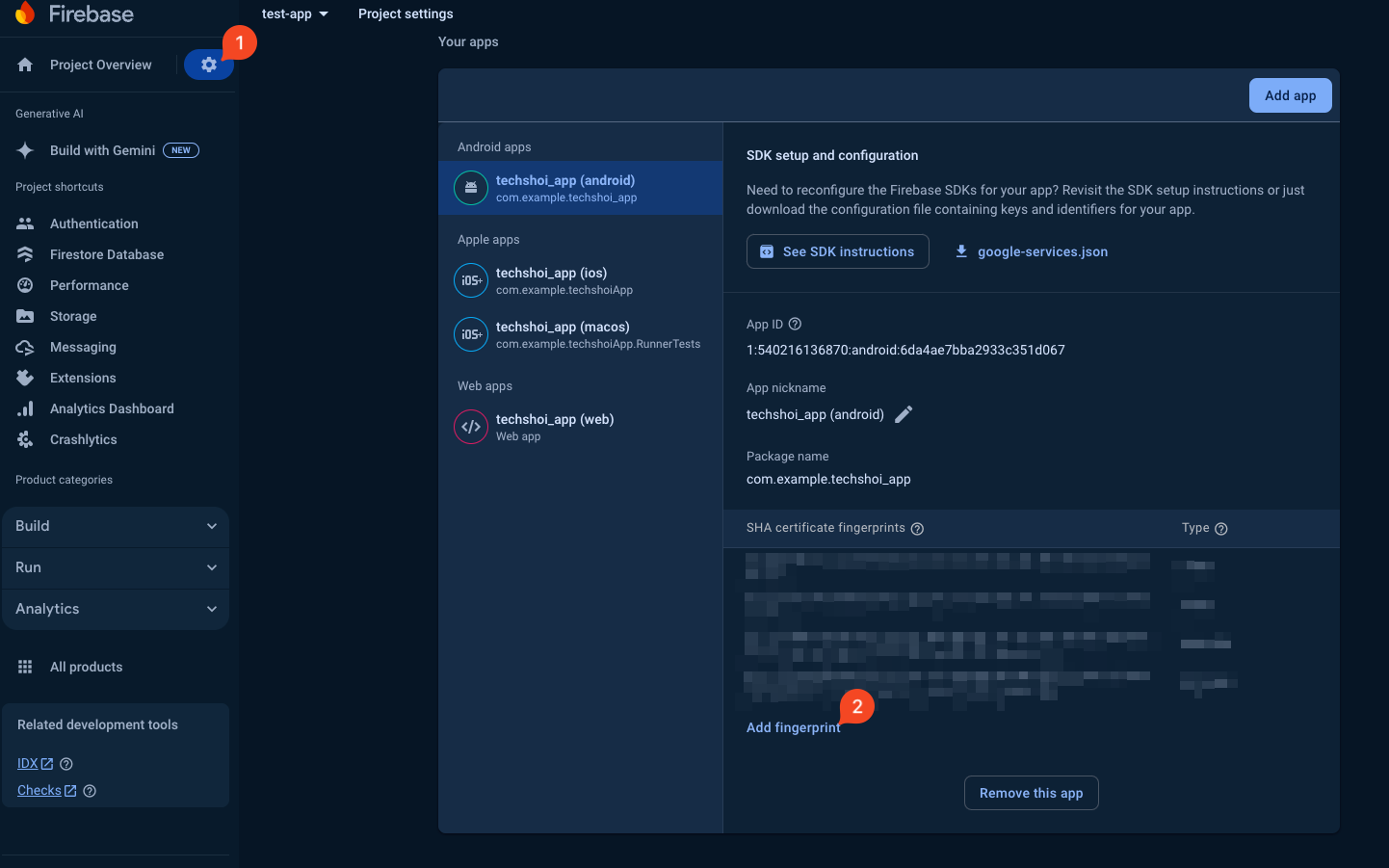
Task: Click the iOS icon for techshoi_app (macos)
Action: 471,334
